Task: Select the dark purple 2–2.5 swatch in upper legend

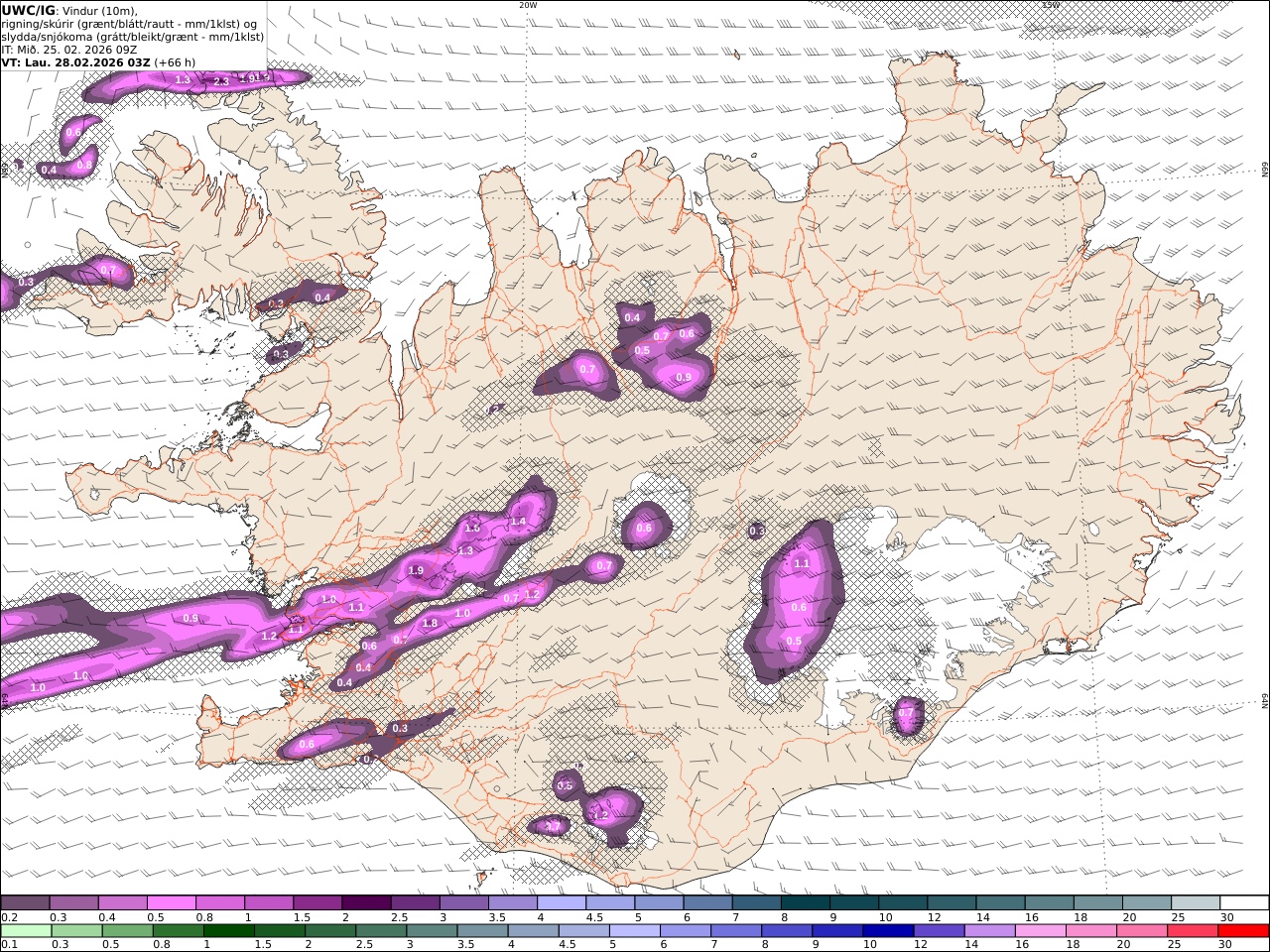Action: coord(366,903)
